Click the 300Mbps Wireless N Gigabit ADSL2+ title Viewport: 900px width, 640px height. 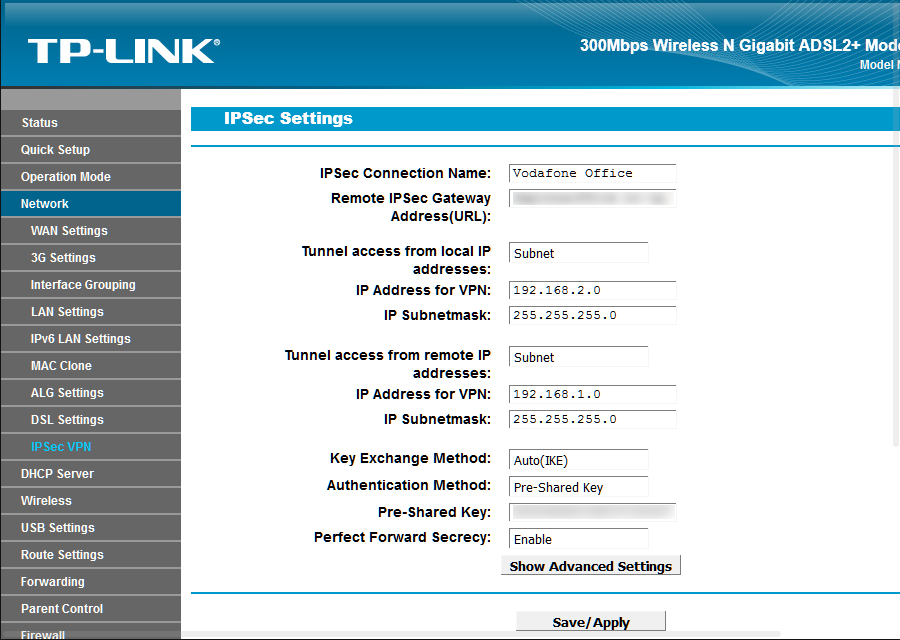pyautogui.click(x=739, y=45)
